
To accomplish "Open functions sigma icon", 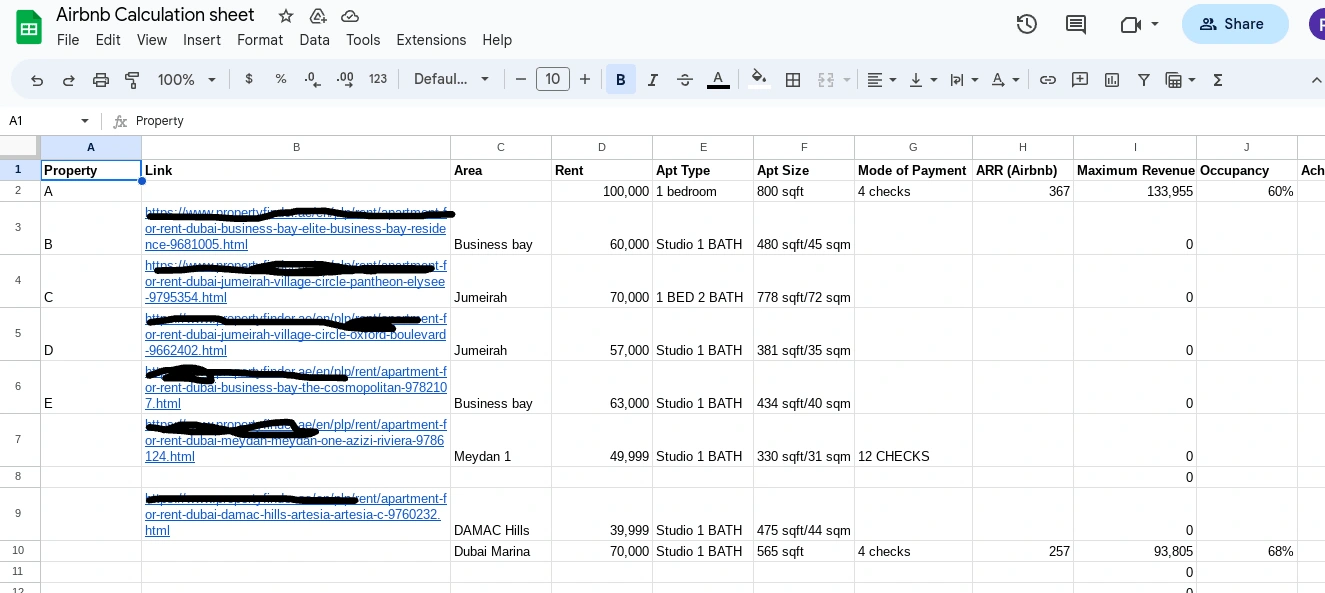I will click(x=1218, y=80).
